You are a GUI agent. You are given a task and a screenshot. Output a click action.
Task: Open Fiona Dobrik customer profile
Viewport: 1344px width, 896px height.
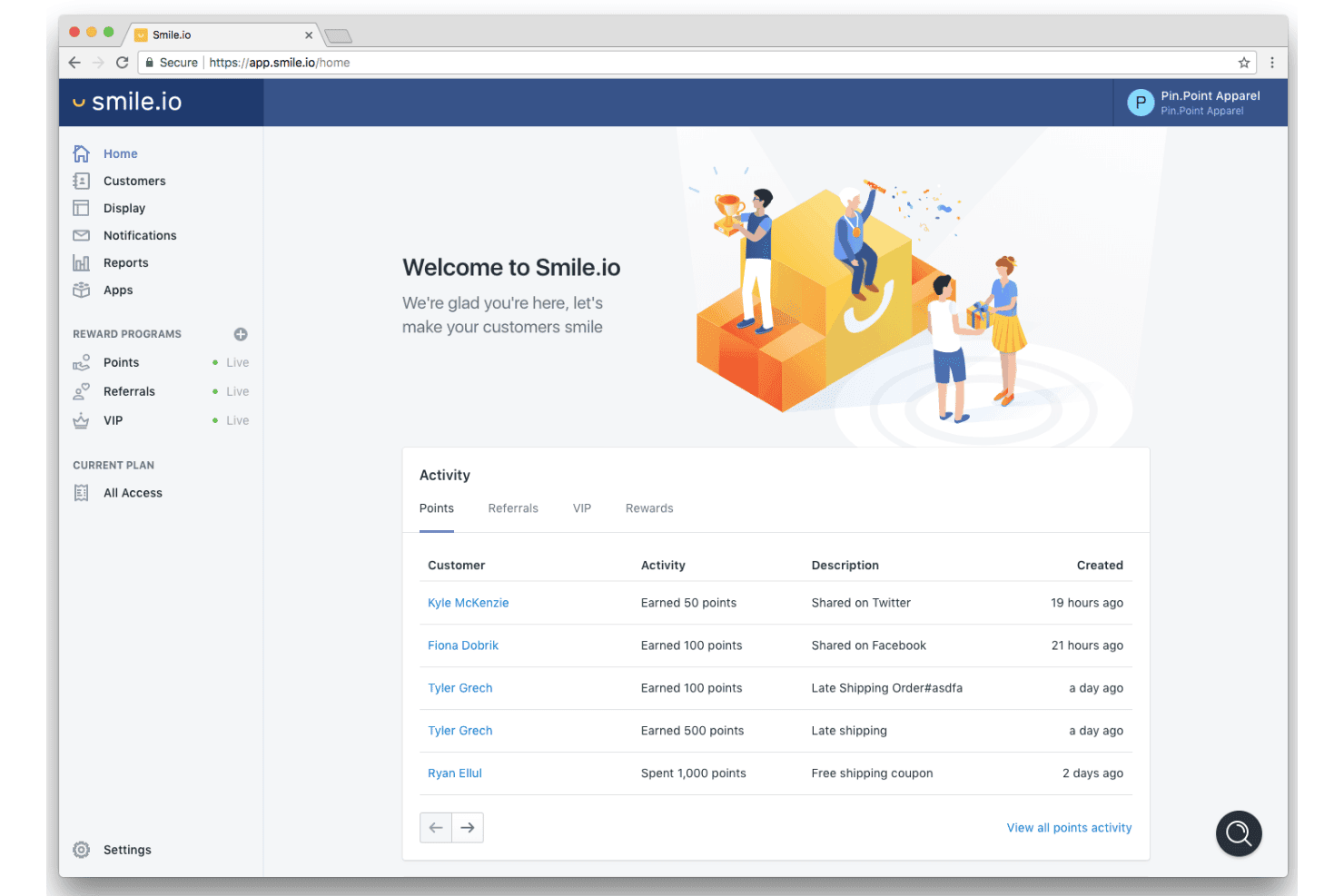tap(463, 645)
